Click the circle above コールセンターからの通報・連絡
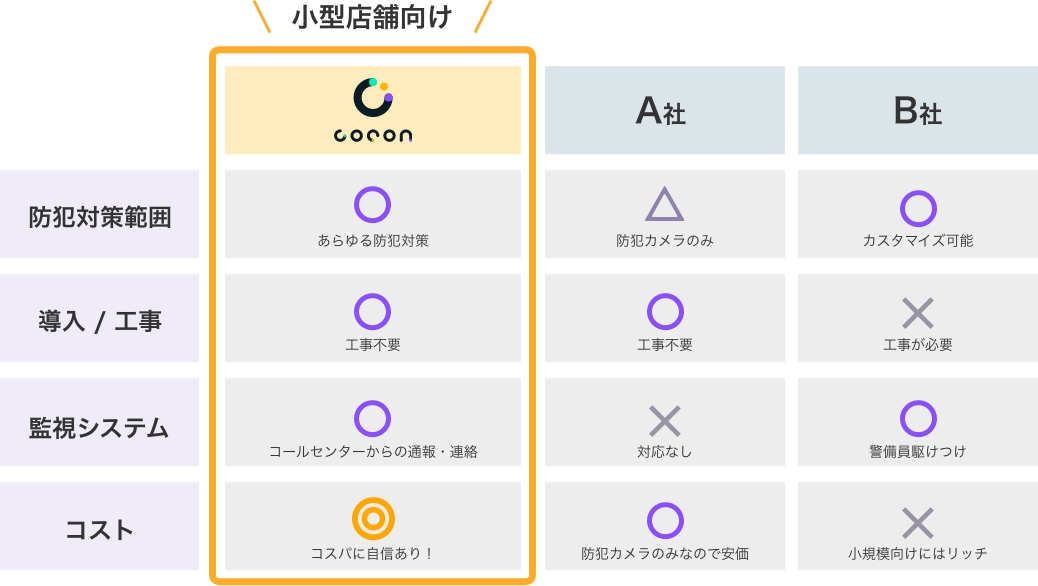1038x586 pixels. (x=373, y=418)
